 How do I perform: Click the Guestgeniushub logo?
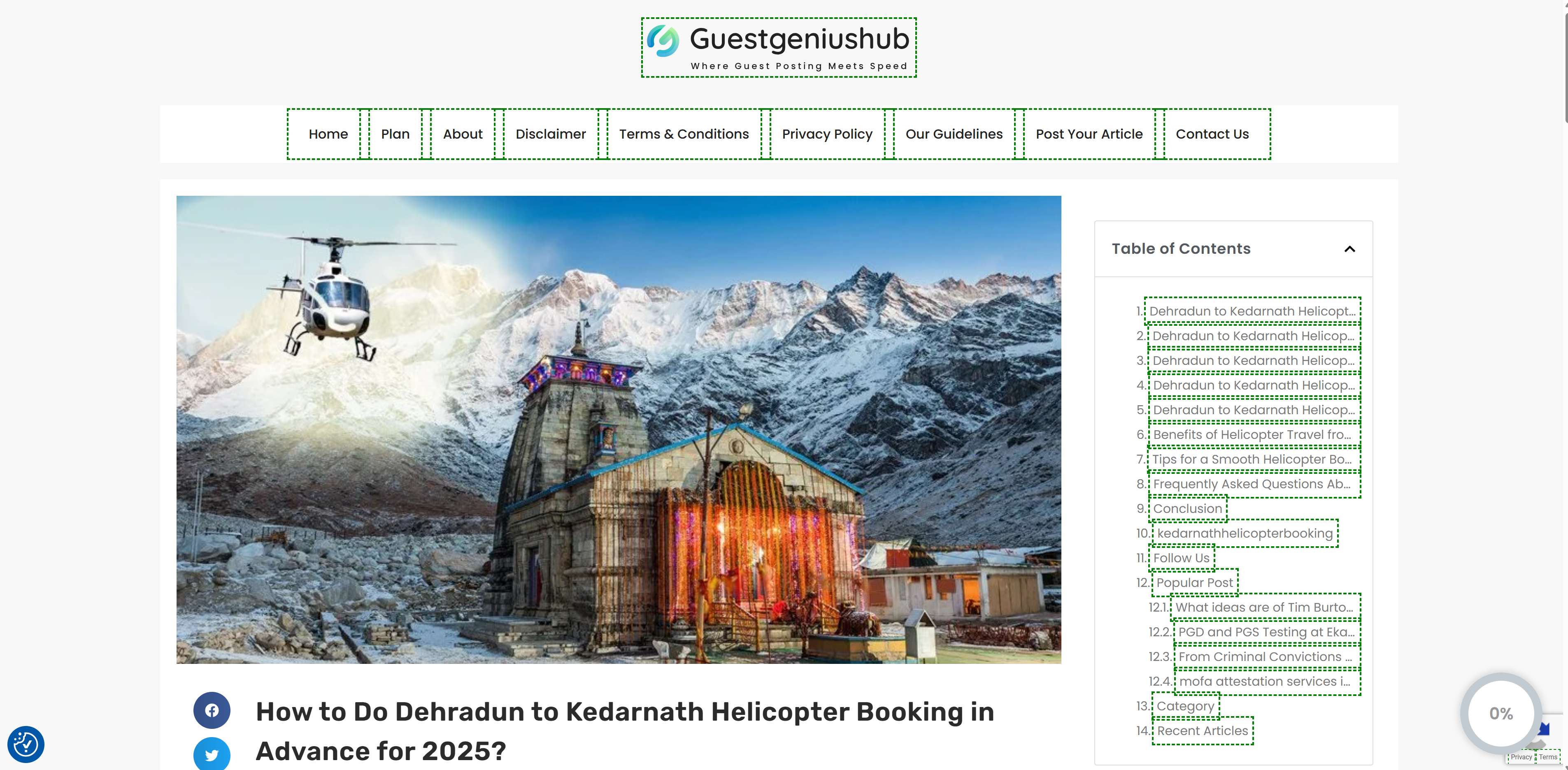click(x=779, y=47)
